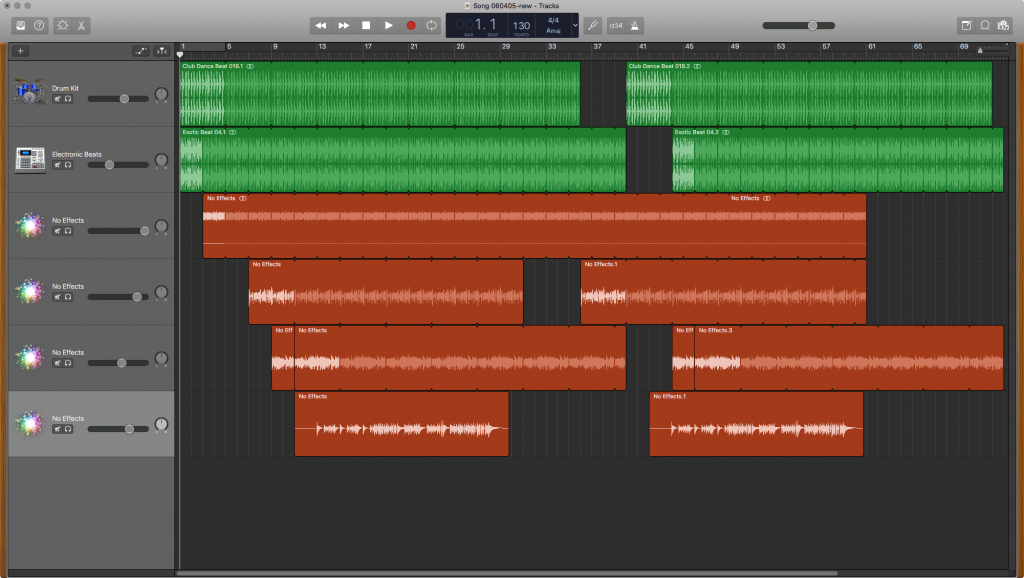Viewport: 1024px width, 578px height.
Task: Select the Drum Kit track icon
Action: 29,93
